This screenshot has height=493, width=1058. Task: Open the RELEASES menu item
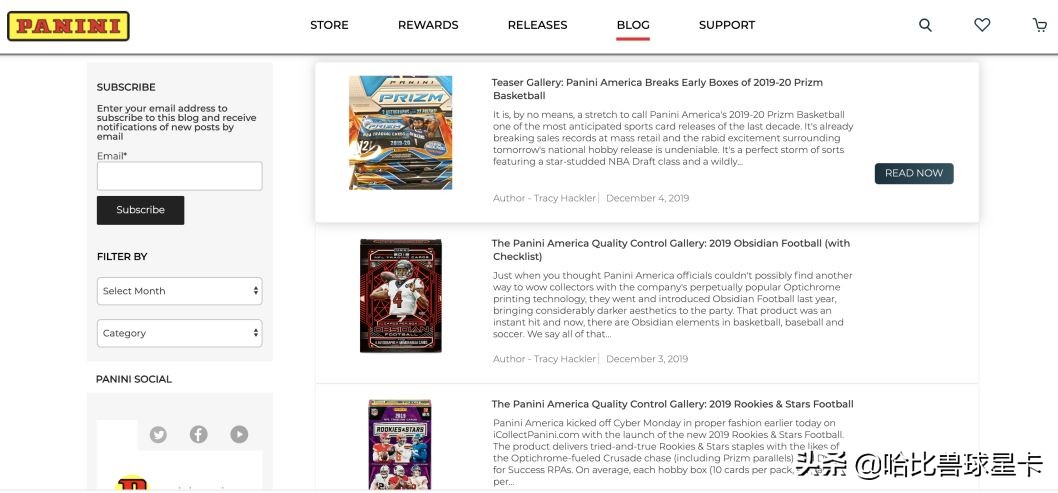(537, 25)
